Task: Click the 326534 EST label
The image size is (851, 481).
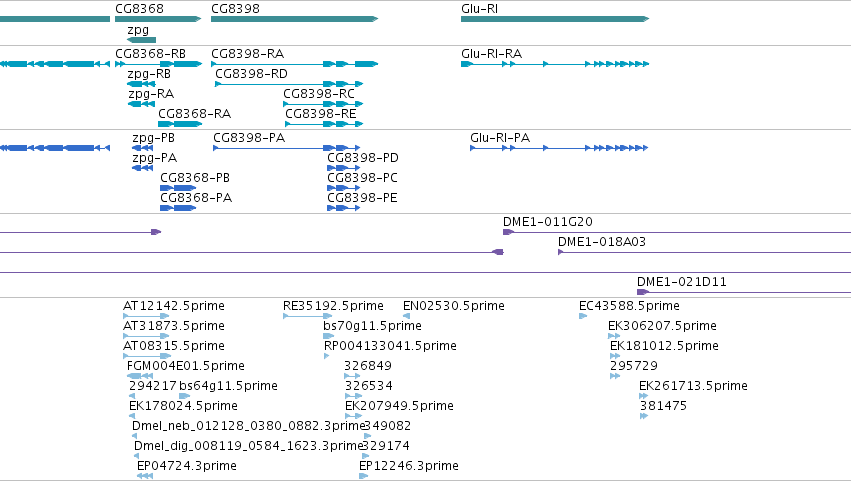Action: click(x=369, y=386)
